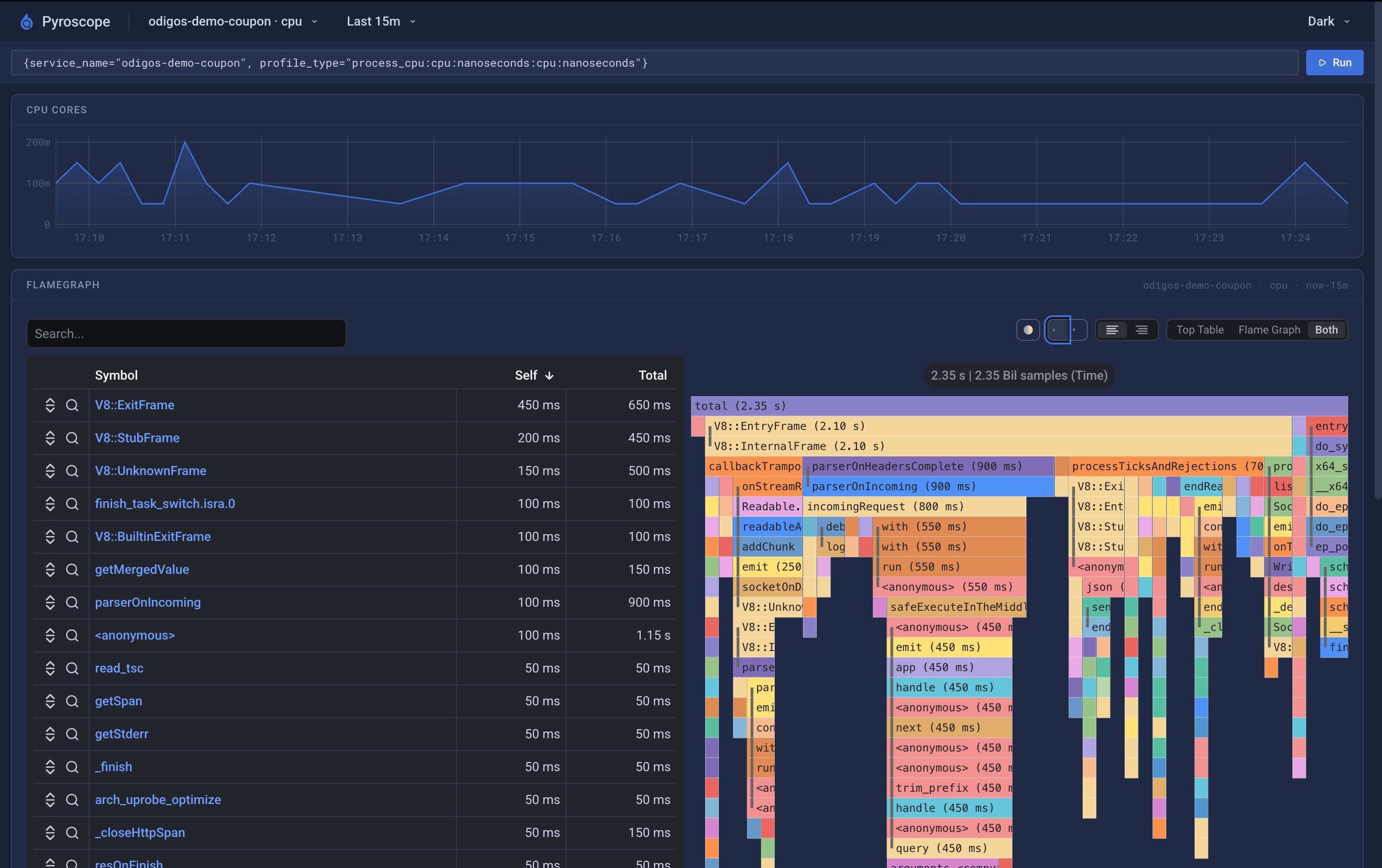1382x868 pixels.
Task: Click magnifier icon for parserOnIncoming row
Action: 72,603
